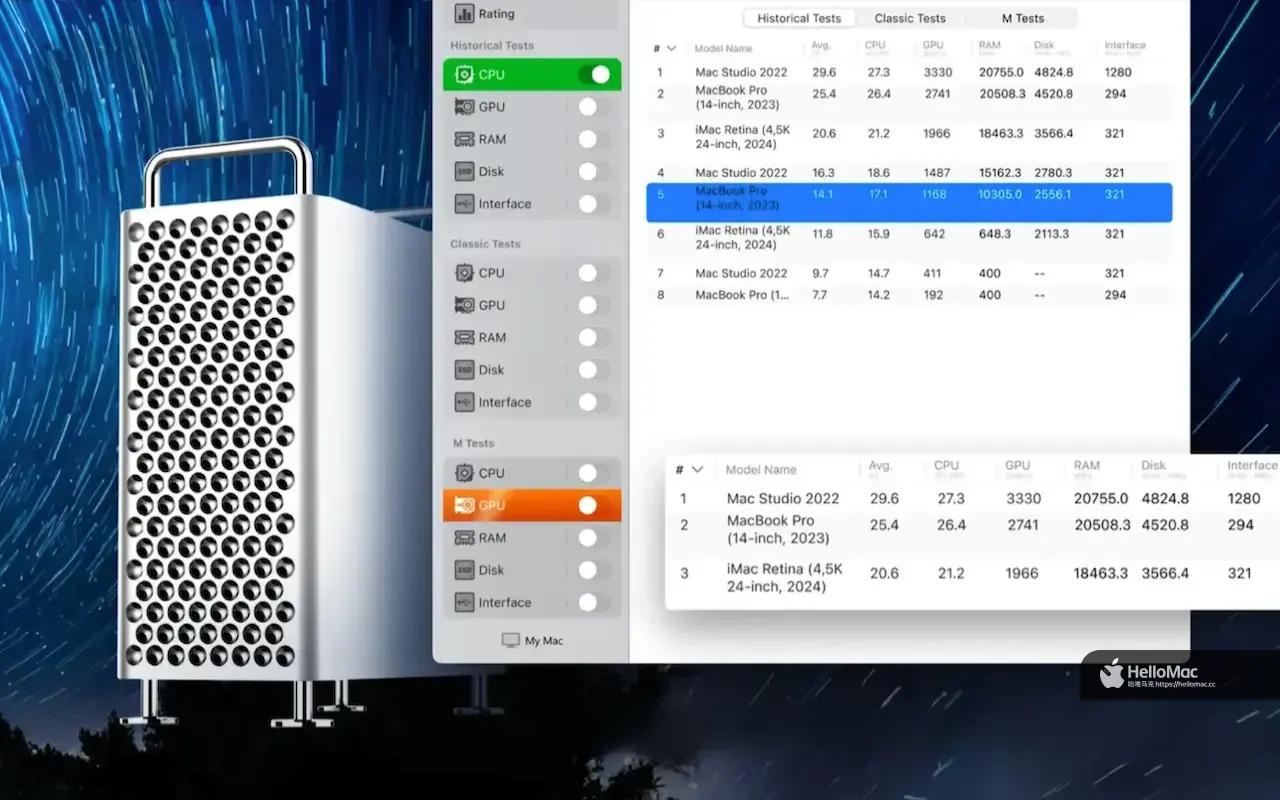Turn off the Historical Tests CPU switch
This screenshot has height=800, width=1280.
coord(594,75)
